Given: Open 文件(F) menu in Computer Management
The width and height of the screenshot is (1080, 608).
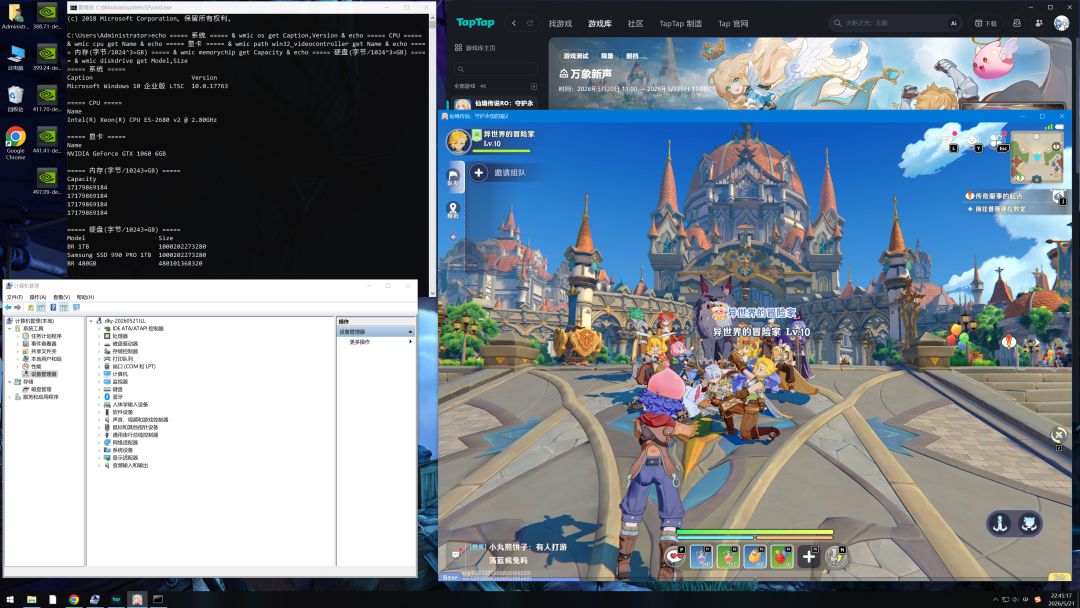Looking at the screenshot, I should 14,297.
